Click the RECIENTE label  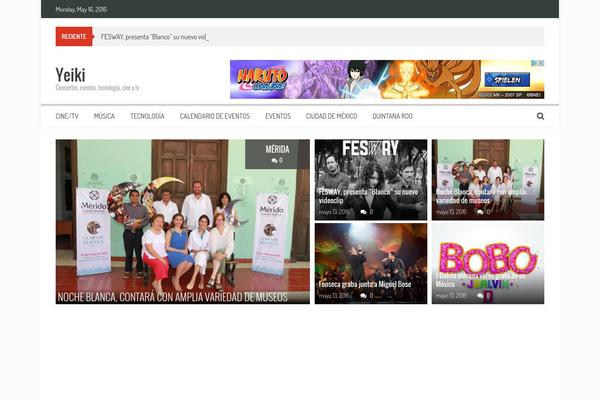tap(74, 36)
